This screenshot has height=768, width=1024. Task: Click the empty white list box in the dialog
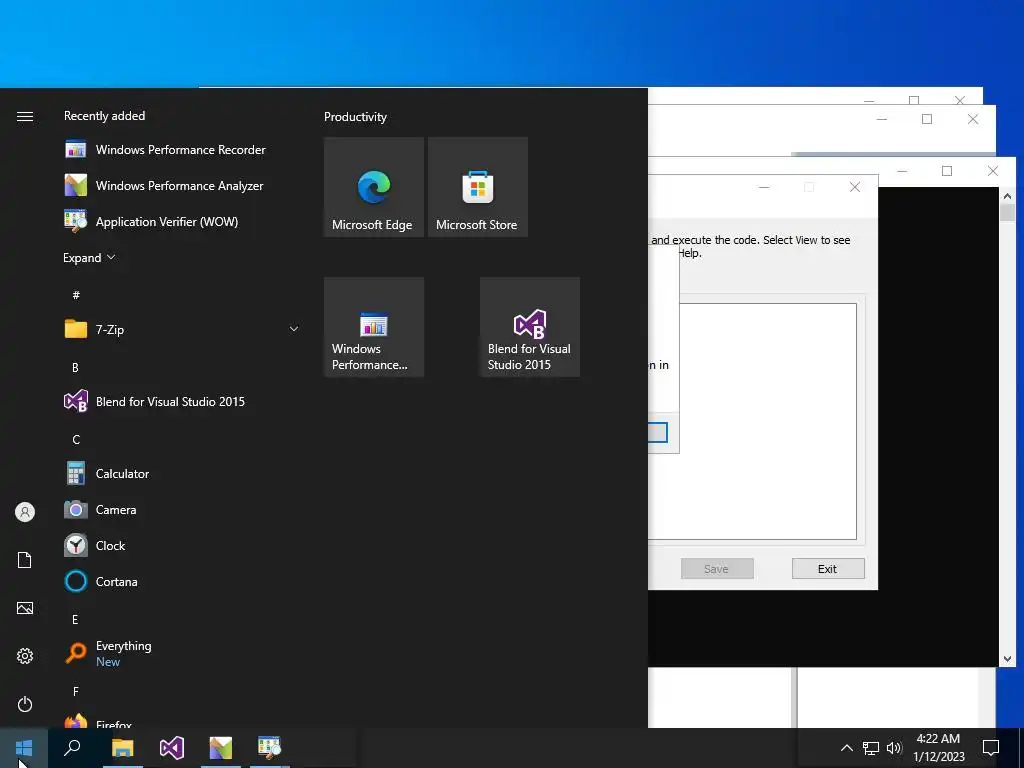(768, 421)
